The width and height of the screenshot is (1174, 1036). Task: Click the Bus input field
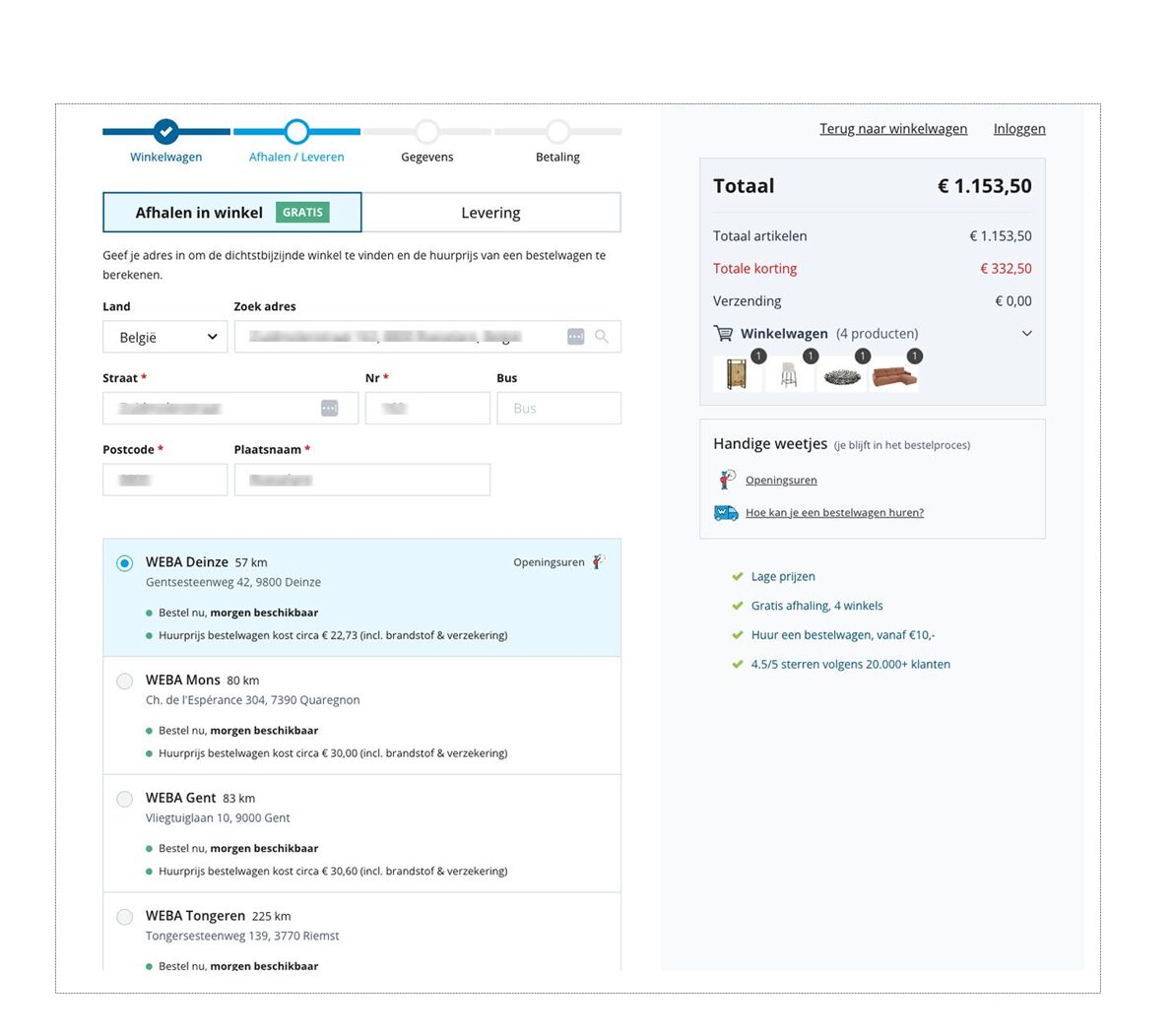coord(559,408)
